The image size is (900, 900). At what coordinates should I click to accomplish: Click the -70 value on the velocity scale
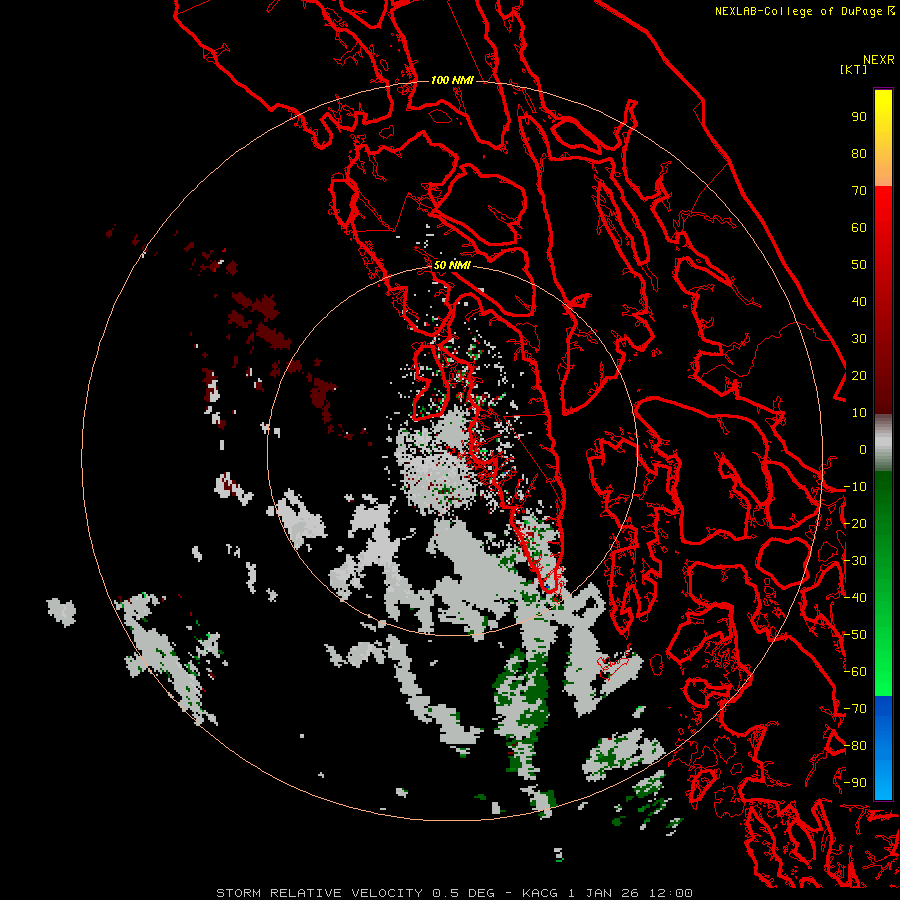click(855, 709)
